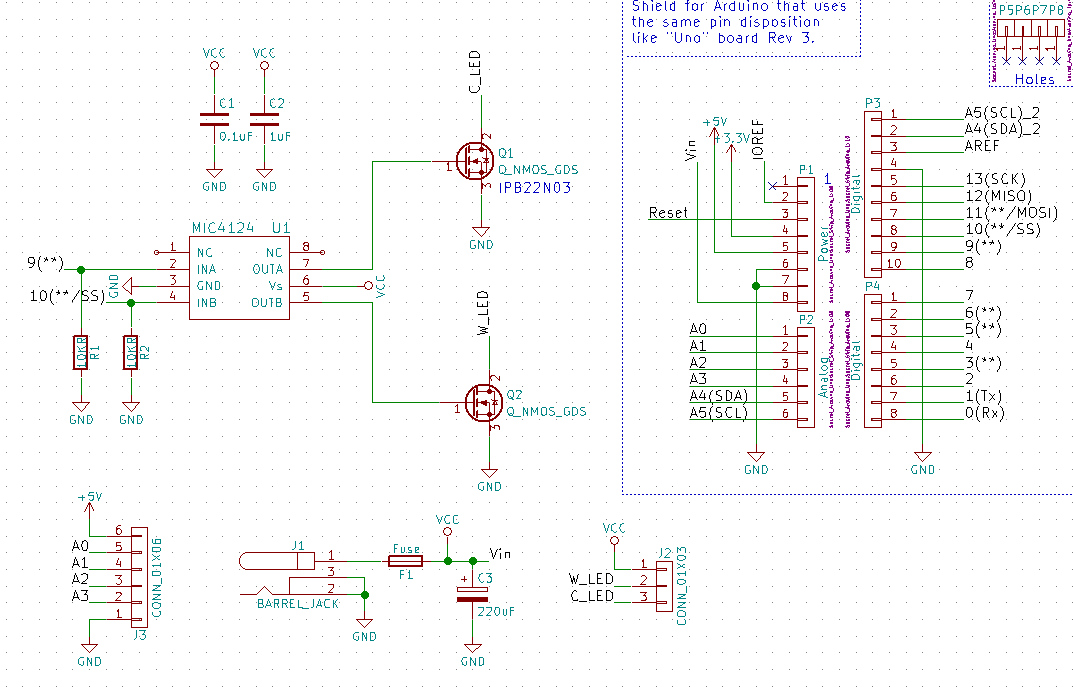Select the Reset net label
1073x687 pixels.
coord(668,212)
